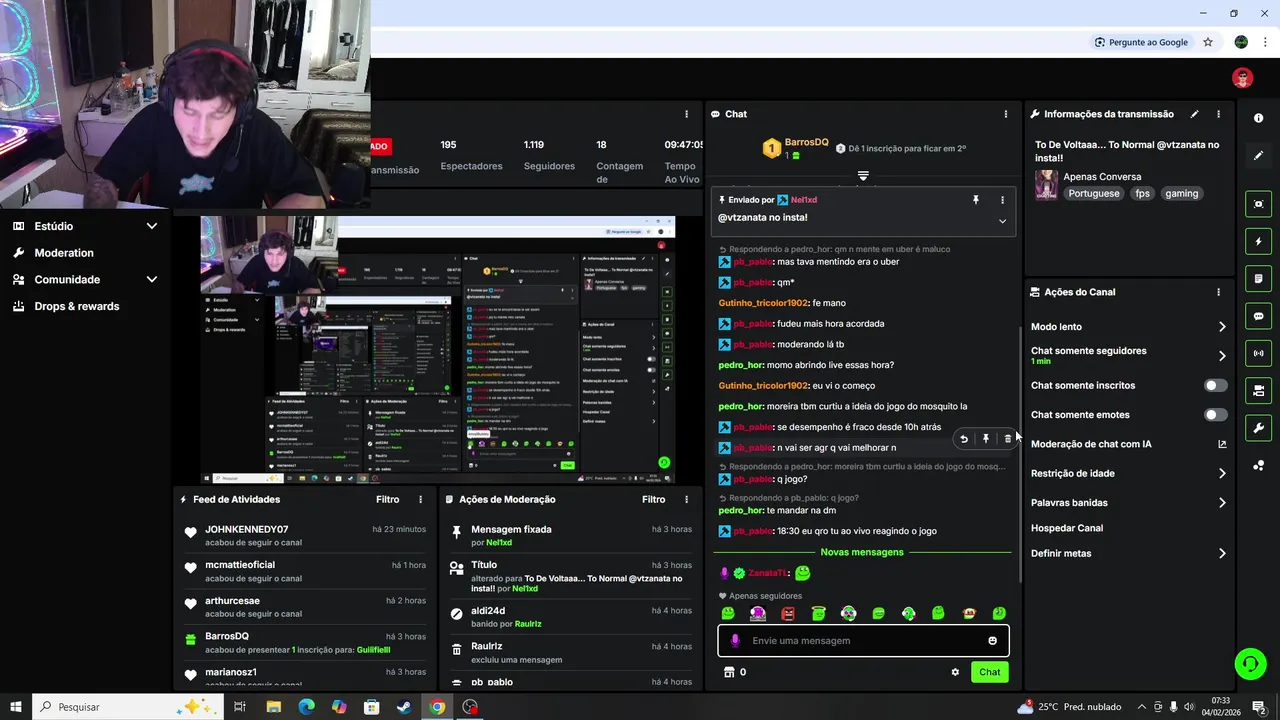The image size is (1280, 720).
Task: Click the wrench tools icon in right toolbar
Action: click(1258, 428)
